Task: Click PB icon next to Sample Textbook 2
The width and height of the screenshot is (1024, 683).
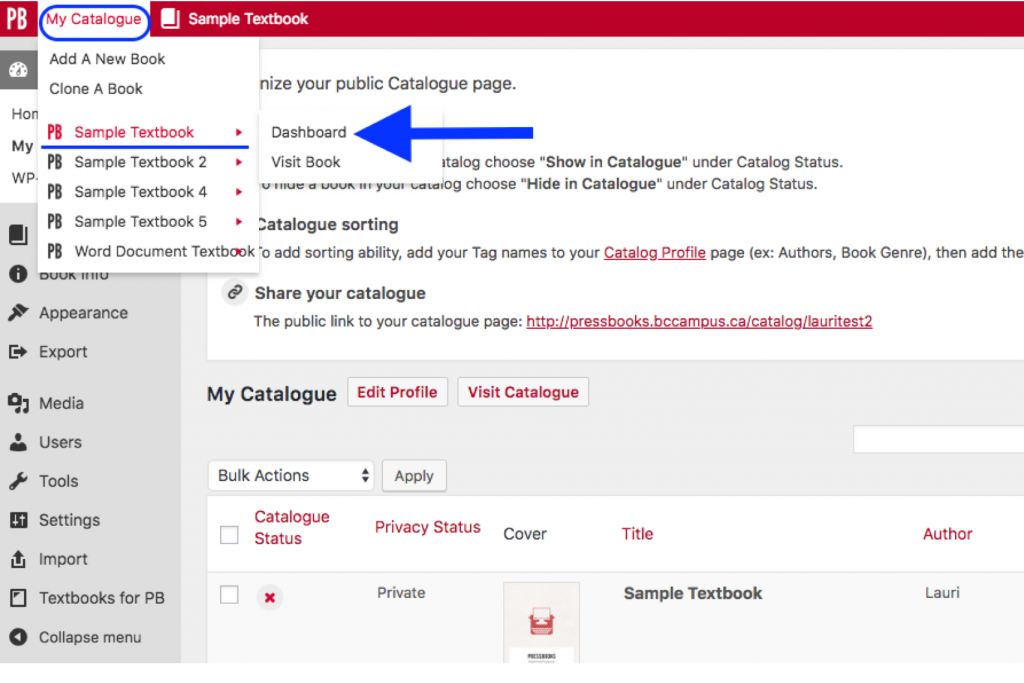Action: (55, 162)
